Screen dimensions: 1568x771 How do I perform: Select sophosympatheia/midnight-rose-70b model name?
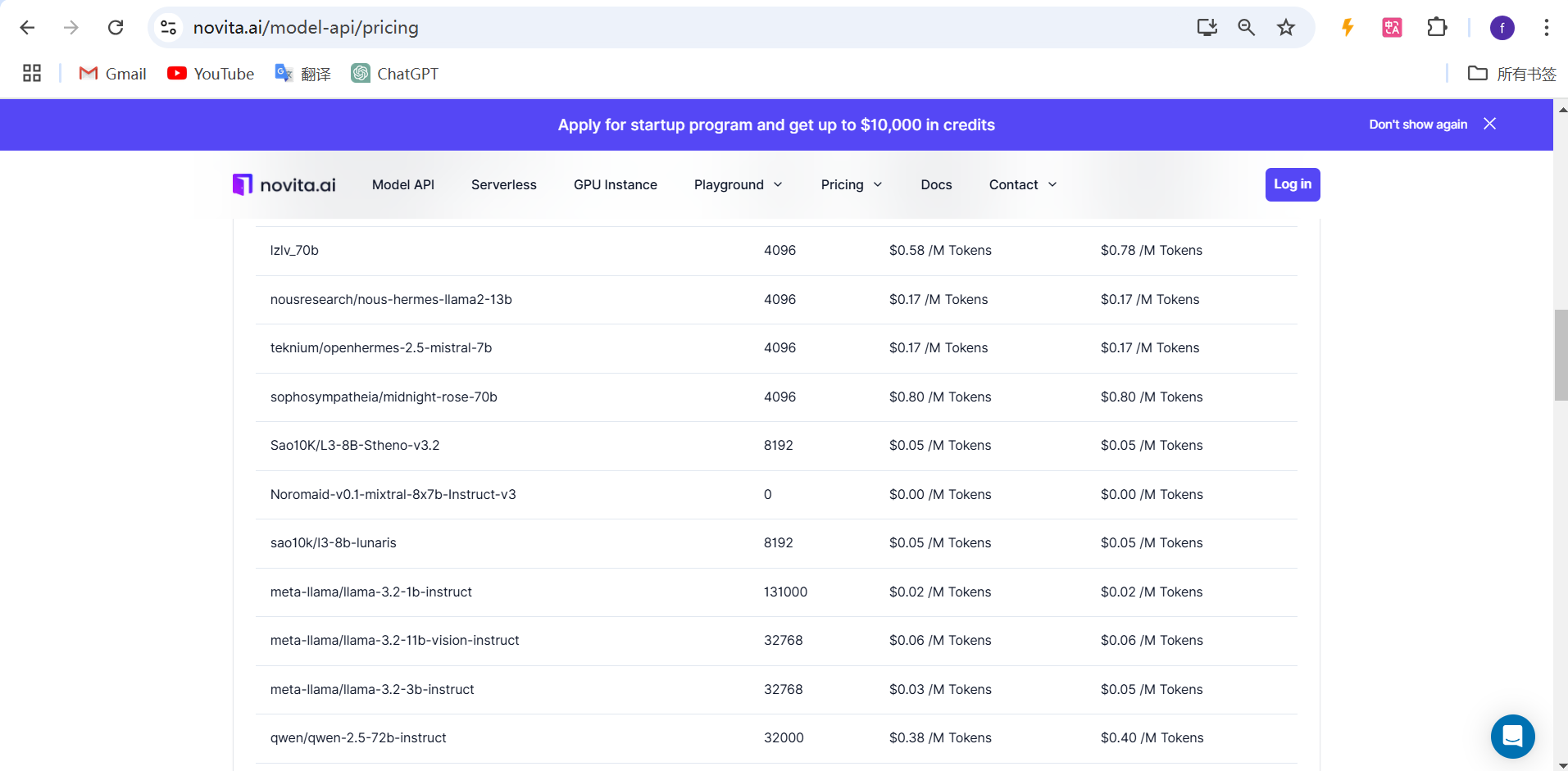(x=384, y=397)
